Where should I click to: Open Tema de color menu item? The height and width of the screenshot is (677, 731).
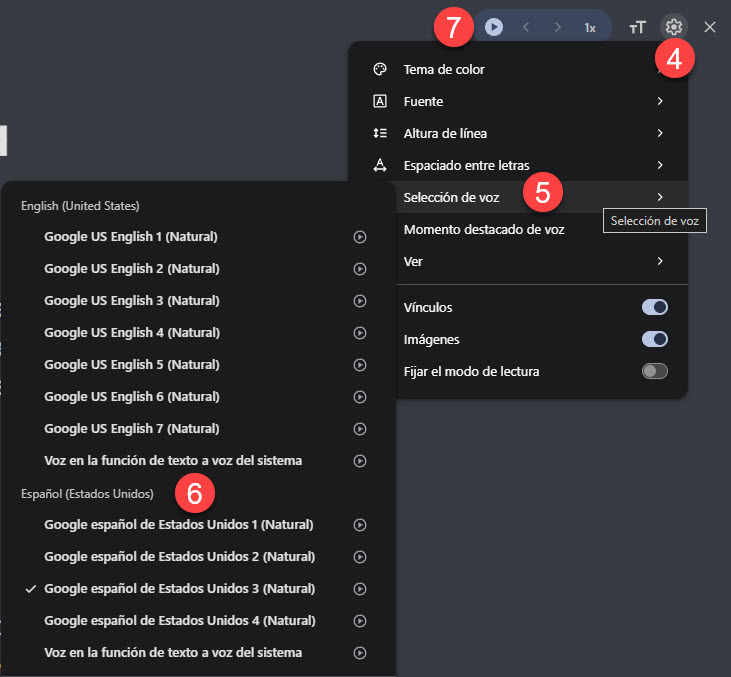(x=517, y=69)
